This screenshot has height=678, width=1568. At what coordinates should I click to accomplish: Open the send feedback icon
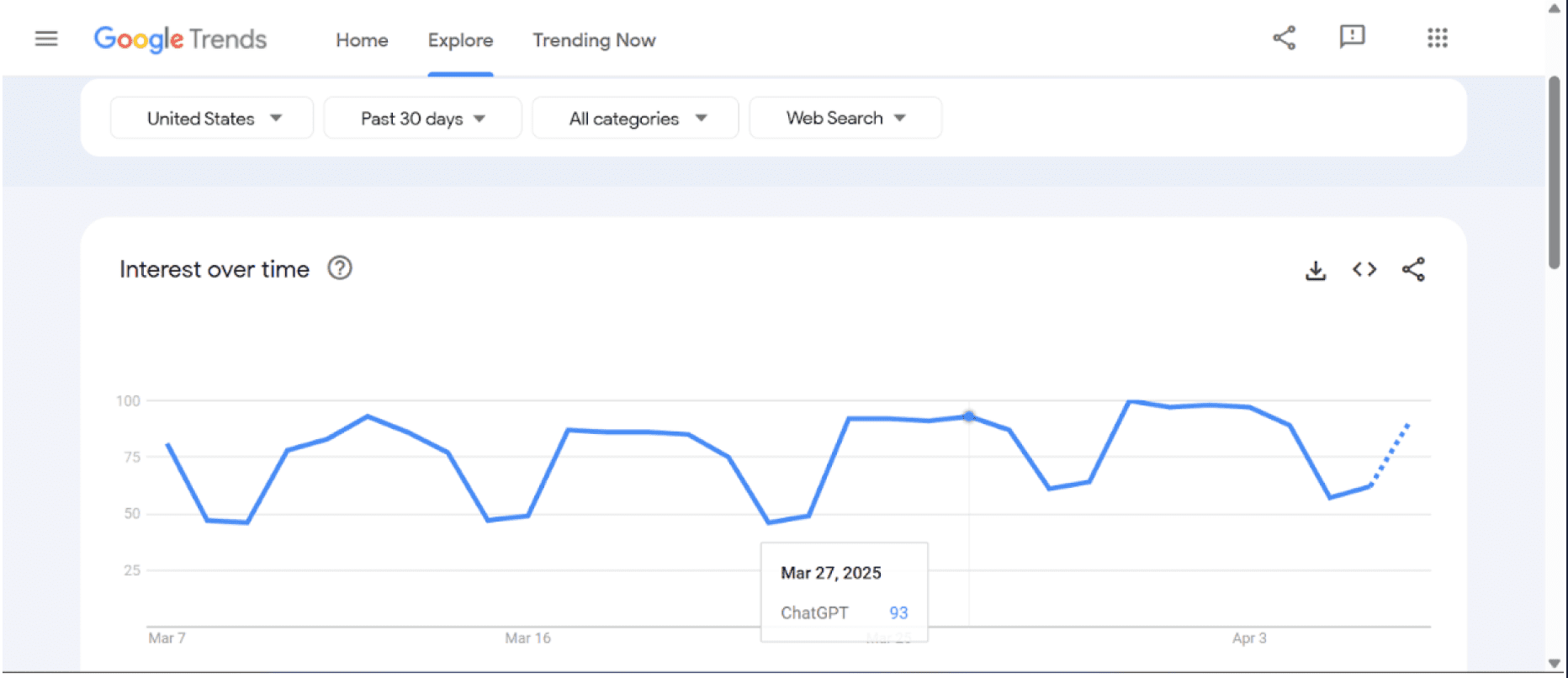coord(1352,37)
